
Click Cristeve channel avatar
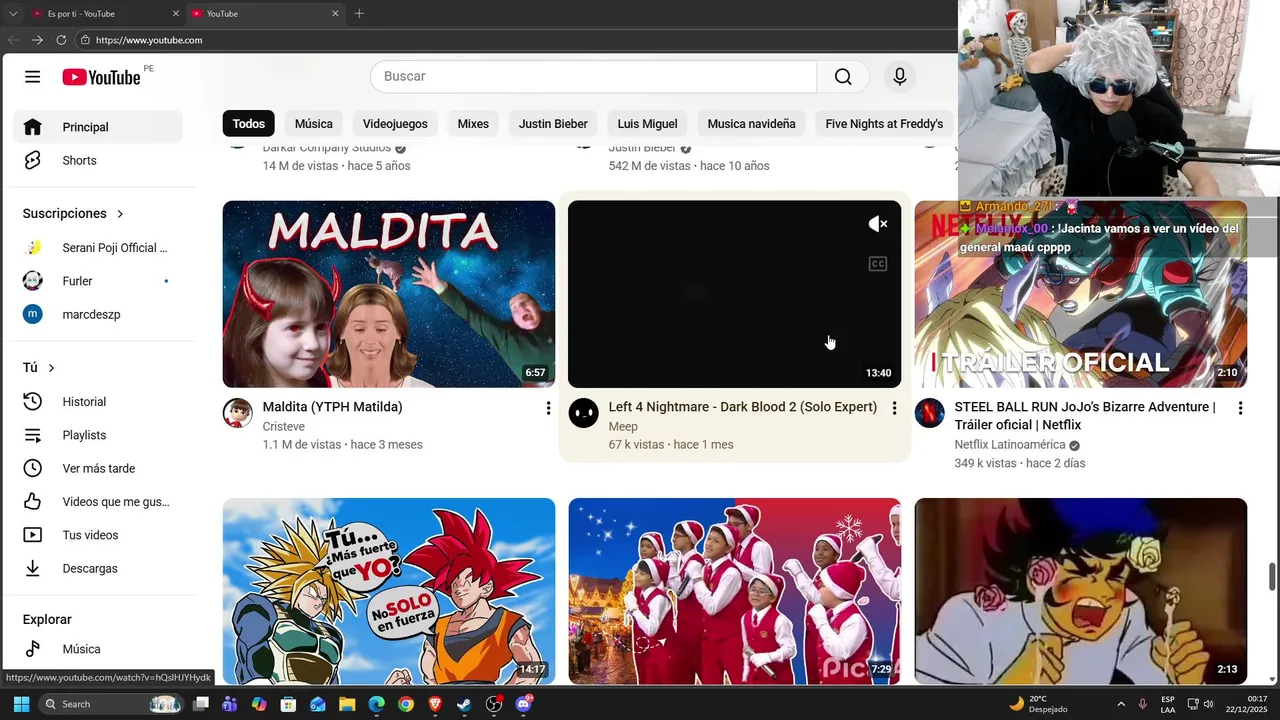click(x=238, y=412)
